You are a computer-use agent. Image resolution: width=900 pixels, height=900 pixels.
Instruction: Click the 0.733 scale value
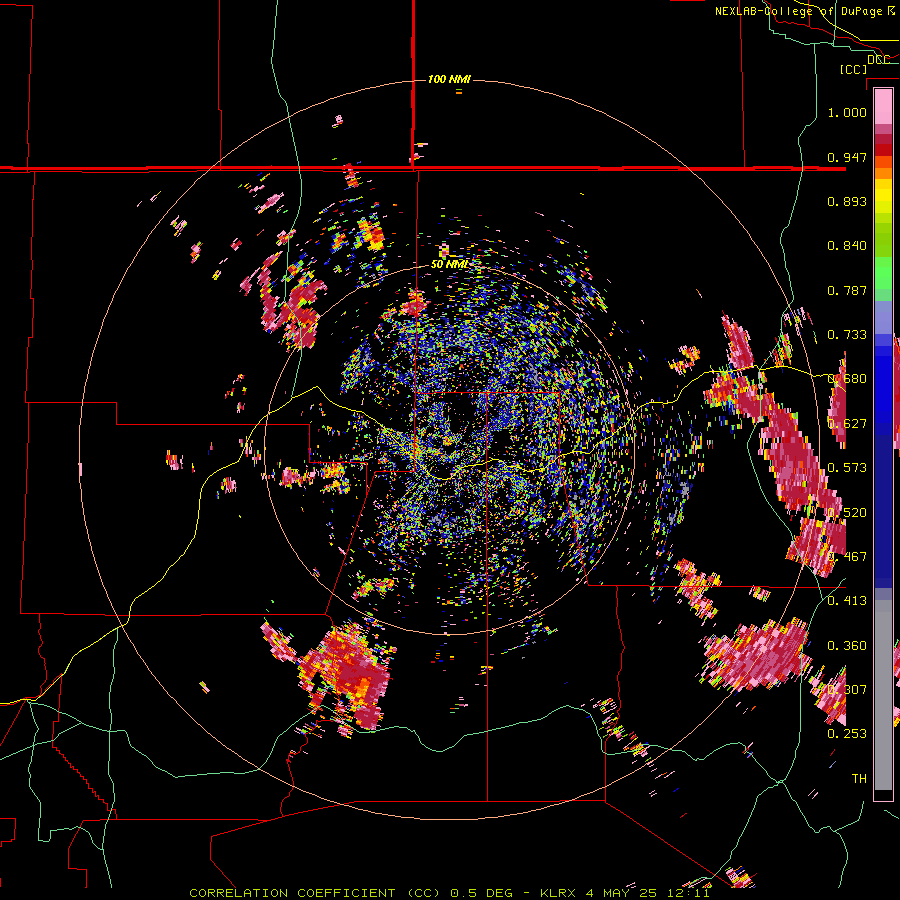click(847, 335)
